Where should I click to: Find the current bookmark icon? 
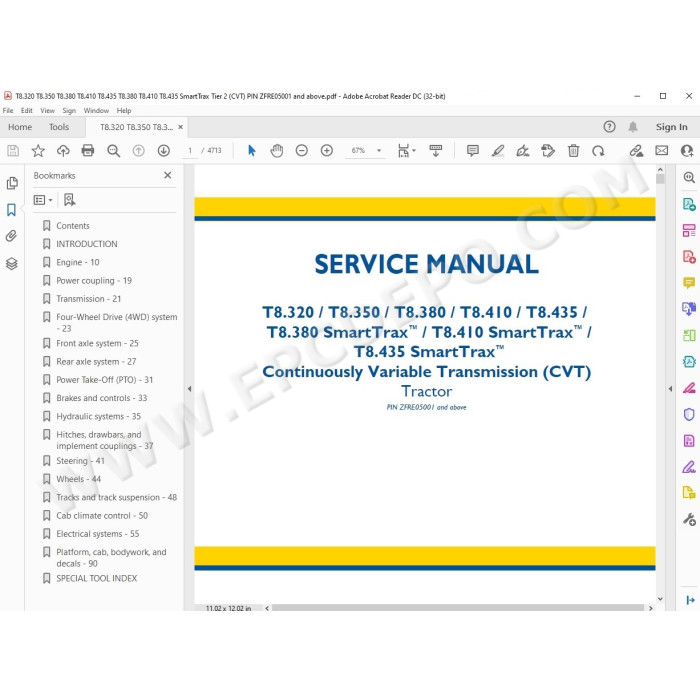pyautogui.click(x=70, y=200)
